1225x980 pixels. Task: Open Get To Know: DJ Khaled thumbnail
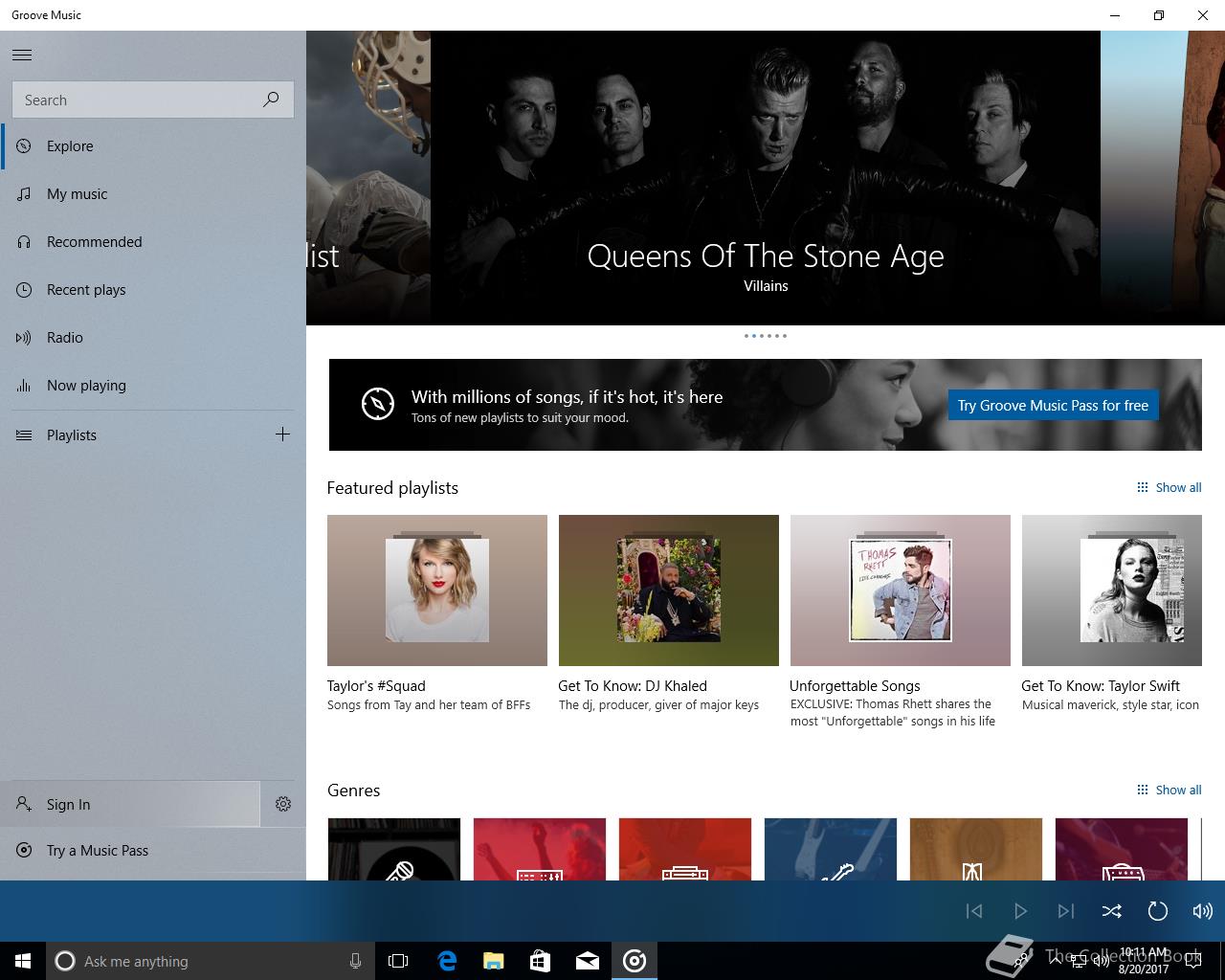669,590
